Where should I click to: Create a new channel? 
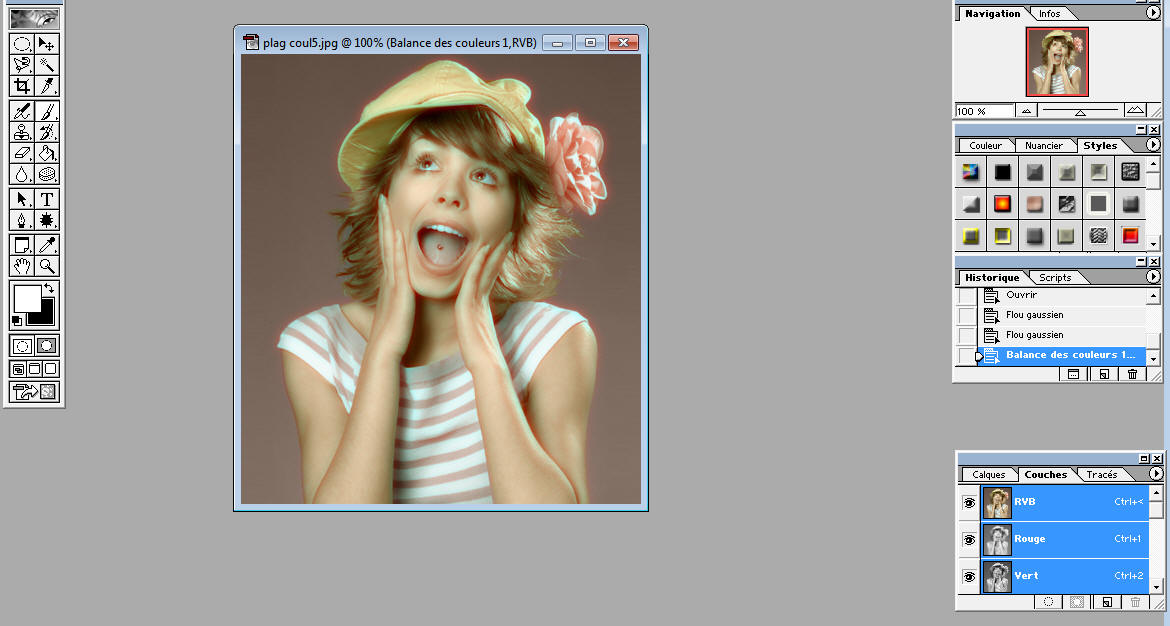click(x=1107, y=602)
